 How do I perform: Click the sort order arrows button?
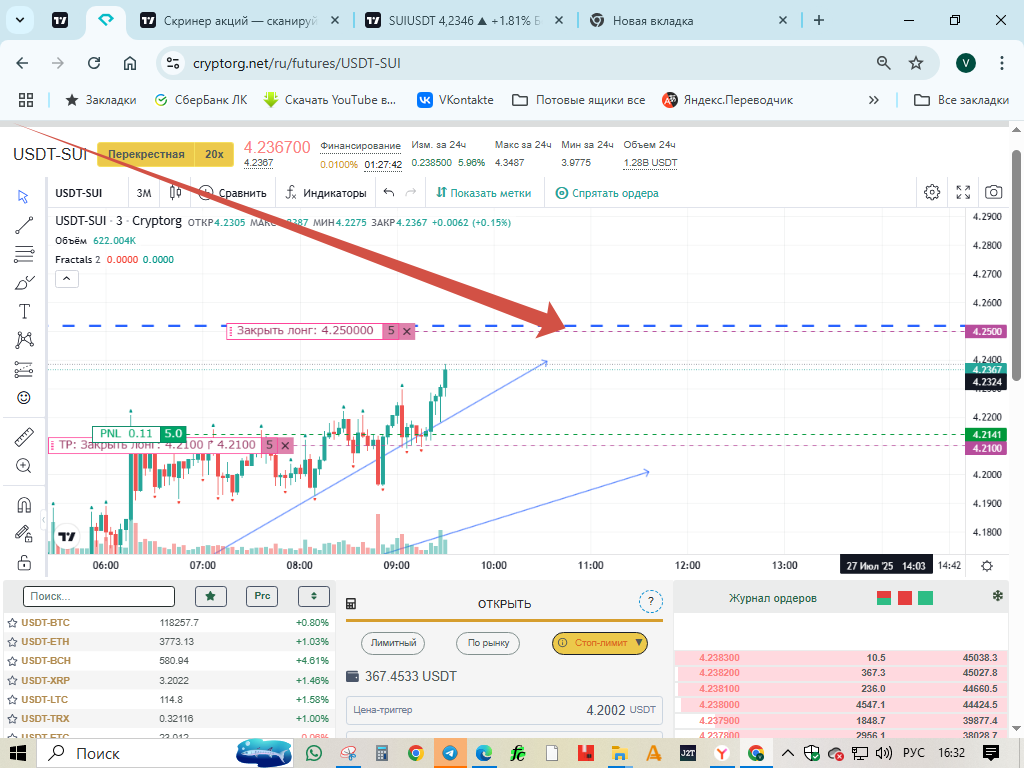point(313,596)
